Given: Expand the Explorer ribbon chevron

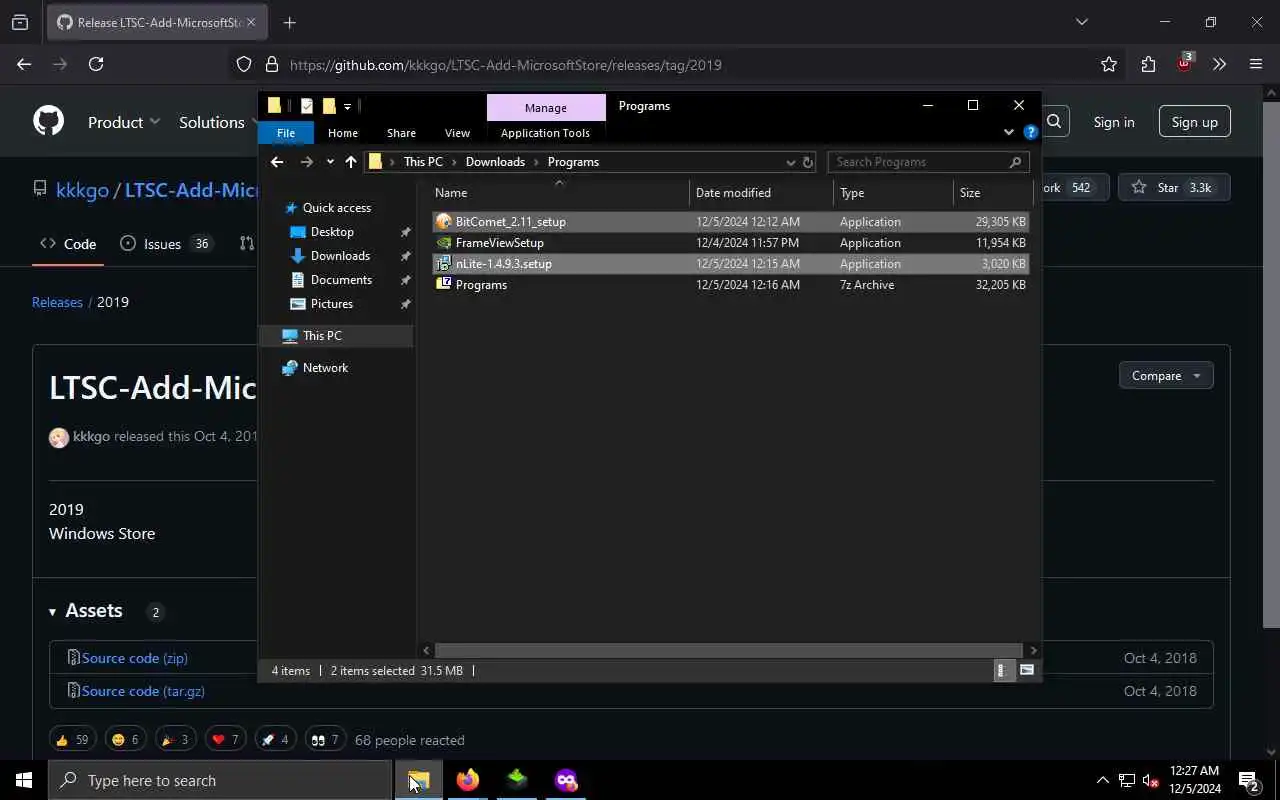Looking at the screenshot, I should coord(1008,132).
